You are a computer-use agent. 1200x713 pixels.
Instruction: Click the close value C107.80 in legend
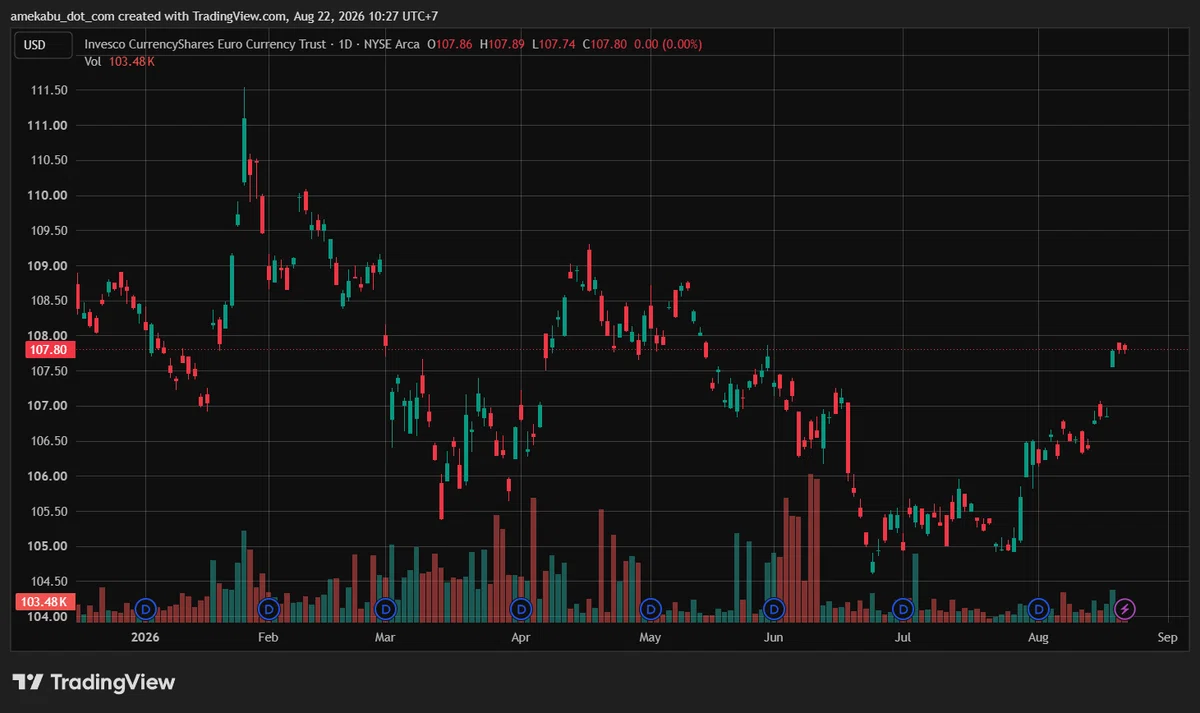tap(605, 44)
